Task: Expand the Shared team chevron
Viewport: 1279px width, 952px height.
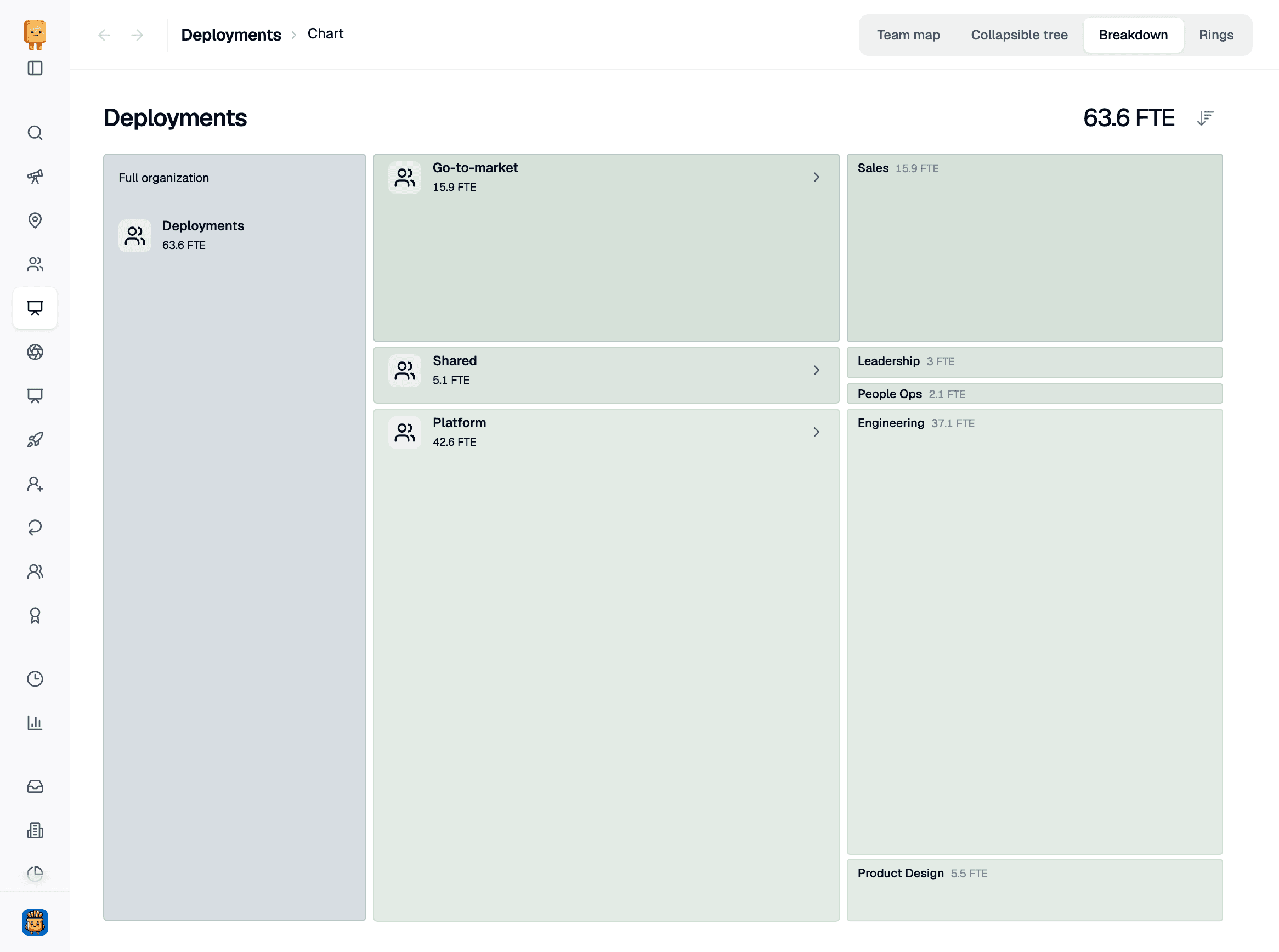Action: click(x=816, y=371)
